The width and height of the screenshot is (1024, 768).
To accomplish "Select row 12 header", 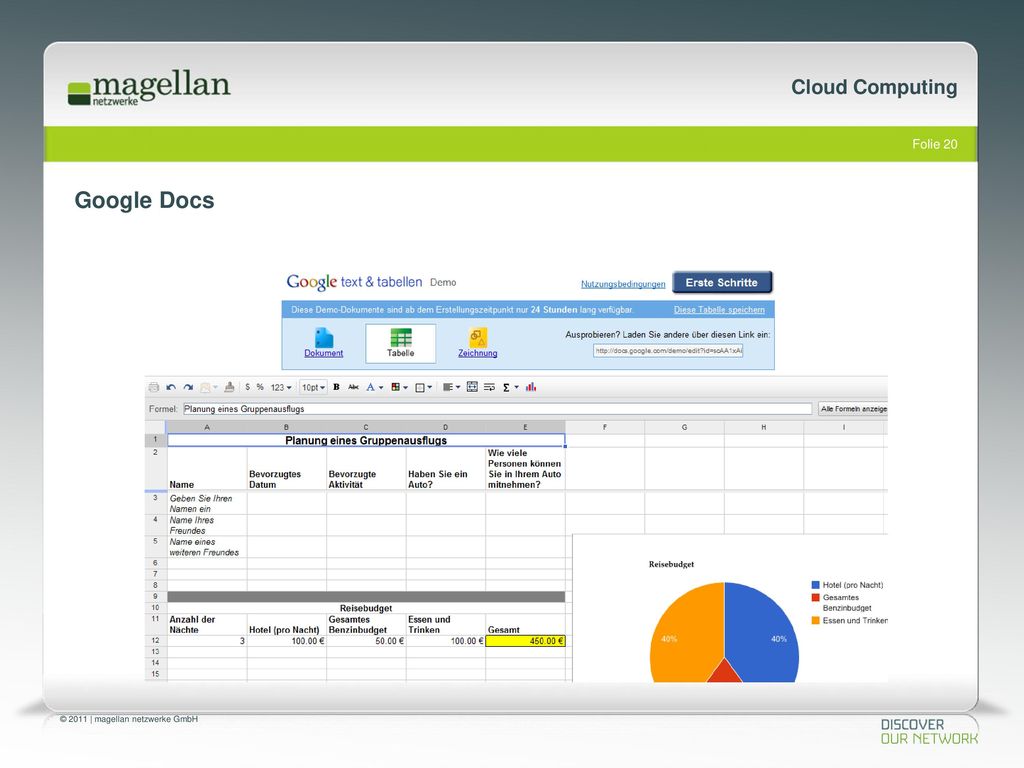I will [155, 641].
